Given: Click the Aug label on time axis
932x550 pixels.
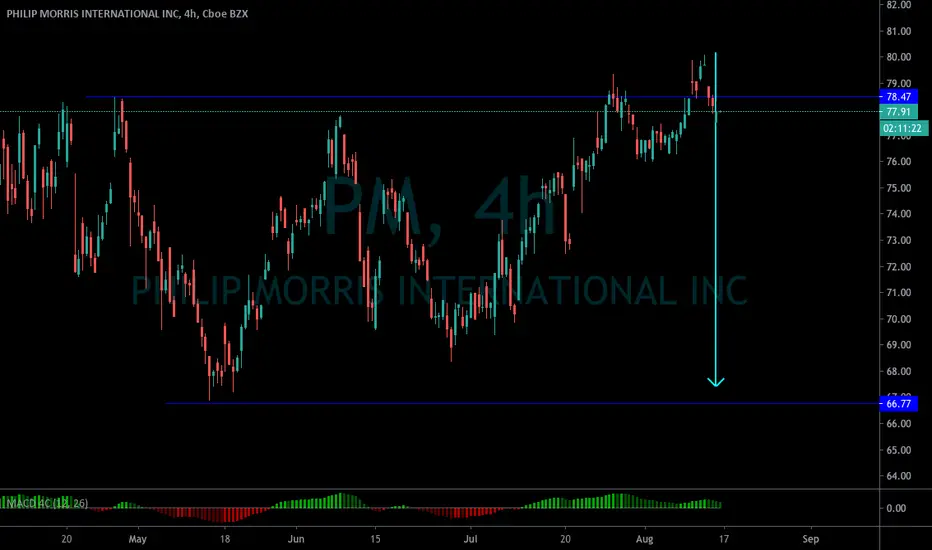Looking at the screenshot, I should [644, 539].
